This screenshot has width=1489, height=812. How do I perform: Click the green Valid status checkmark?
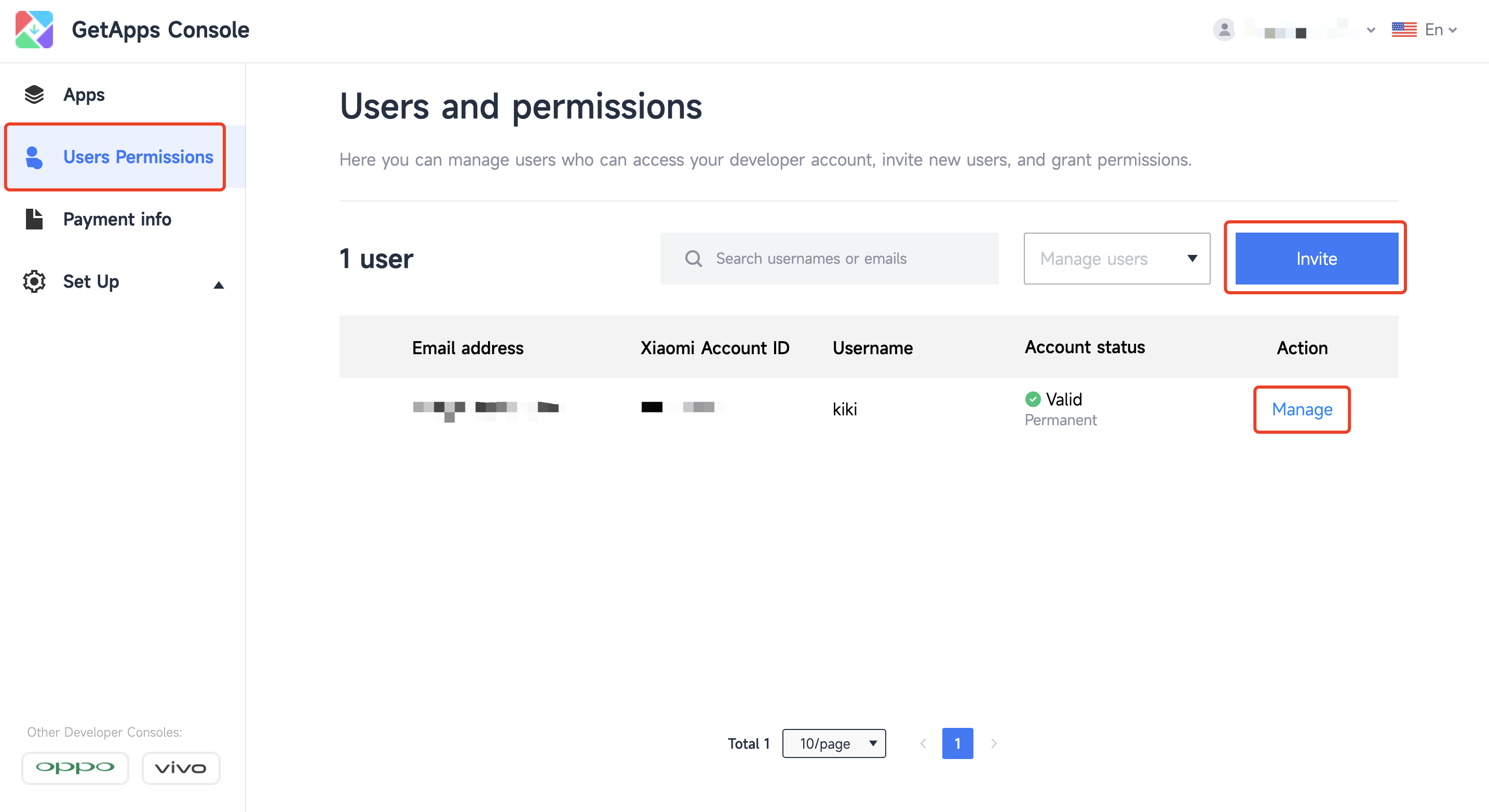tap(1032, 399)
